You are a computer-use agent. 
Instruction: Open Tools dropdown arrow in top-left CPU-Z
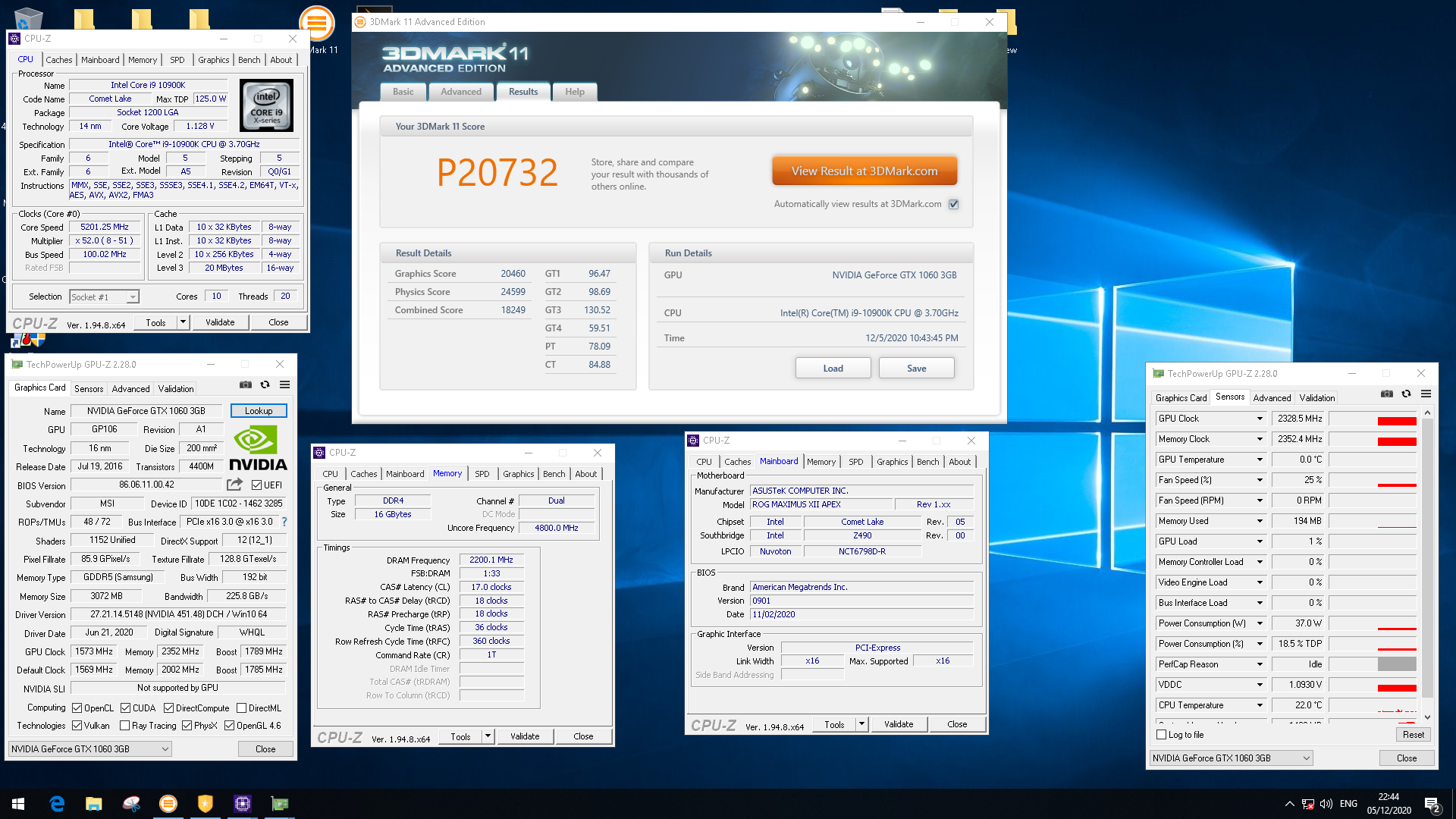pyautogui.click(x=183, y=322)
